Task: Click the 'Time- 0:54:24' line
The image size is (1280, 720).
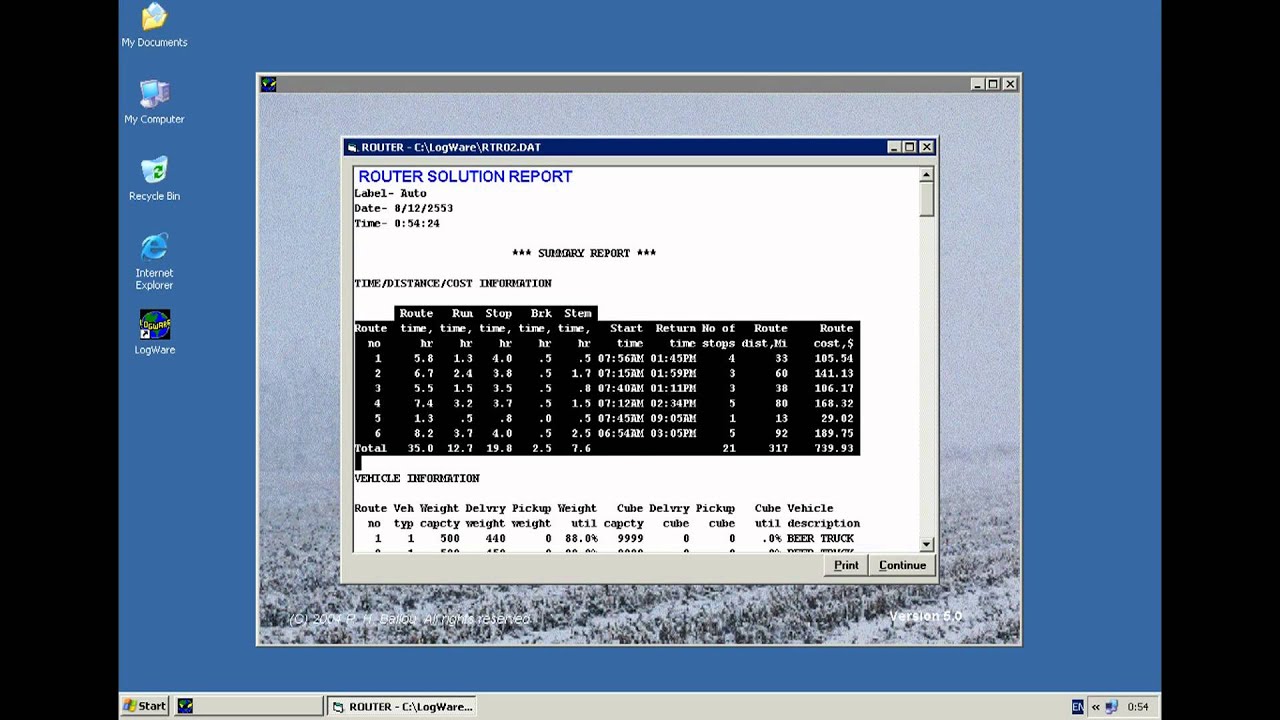Action: [396, 223]
